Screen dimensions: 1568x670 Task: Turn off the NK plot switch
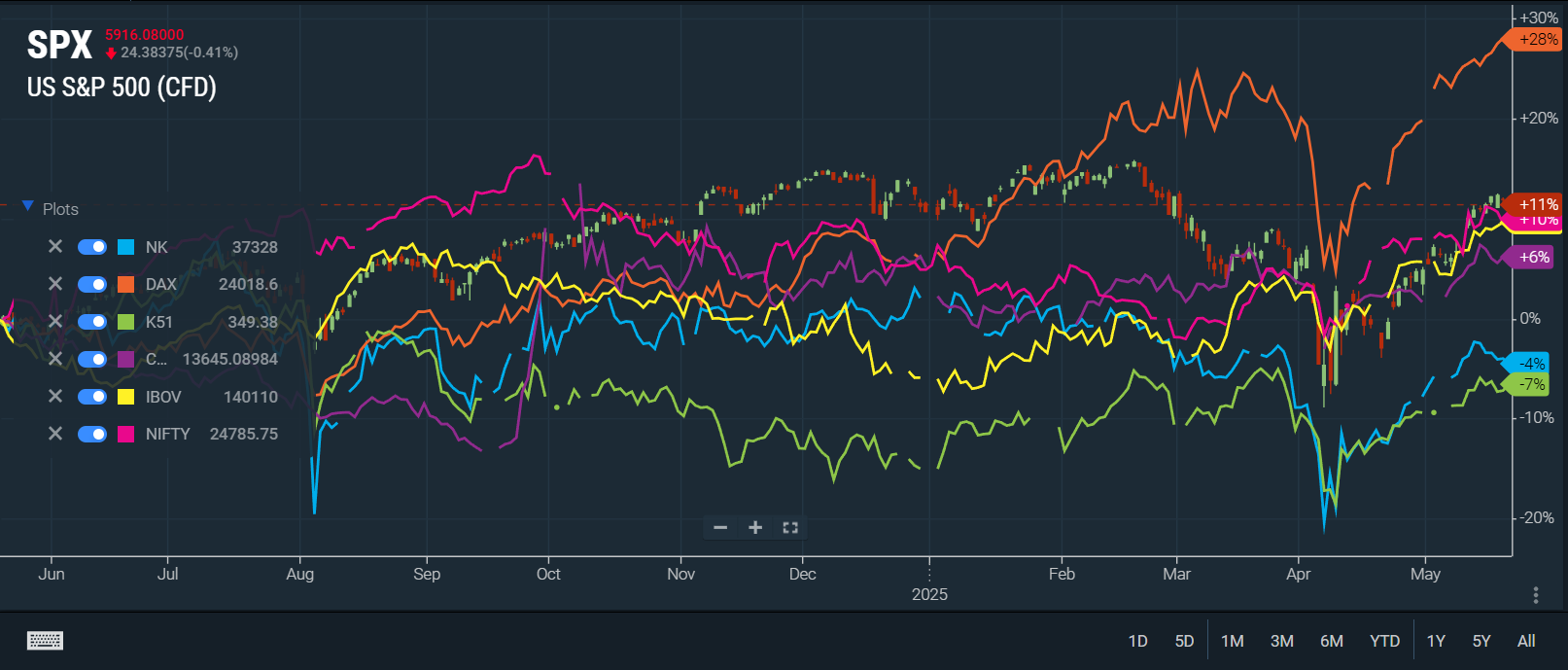pyautogui.click(x=92, y=247)
